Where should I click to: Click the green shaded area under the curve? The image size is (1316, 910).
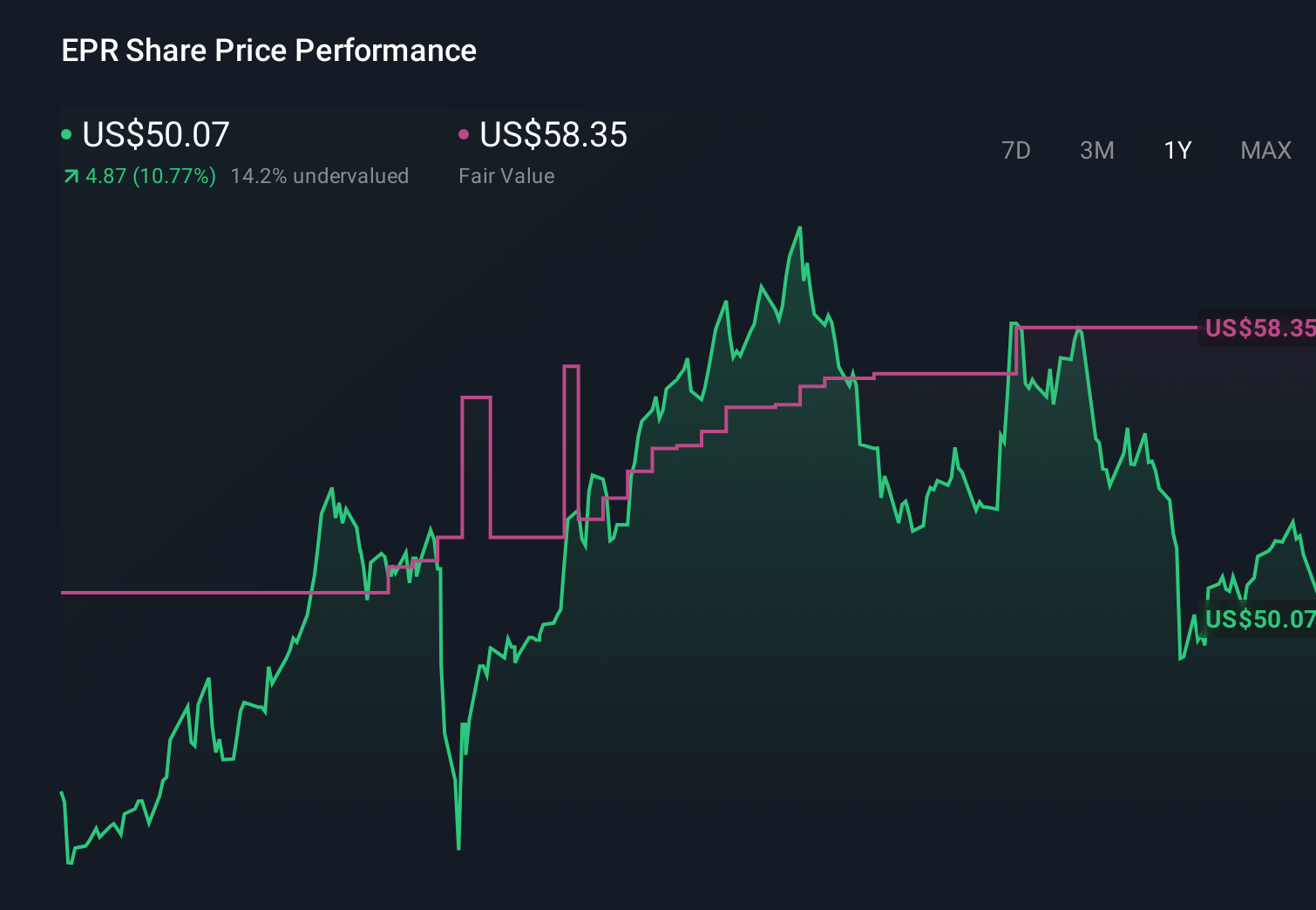tap(784, 610)
